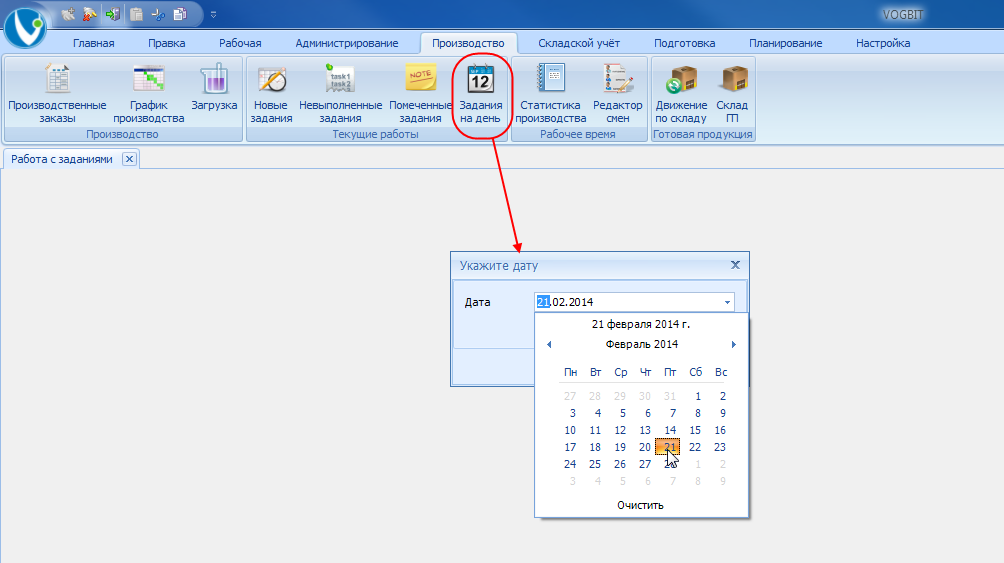Click Очистить to clear the date
1004x563 pixels.
click(640, 505)
